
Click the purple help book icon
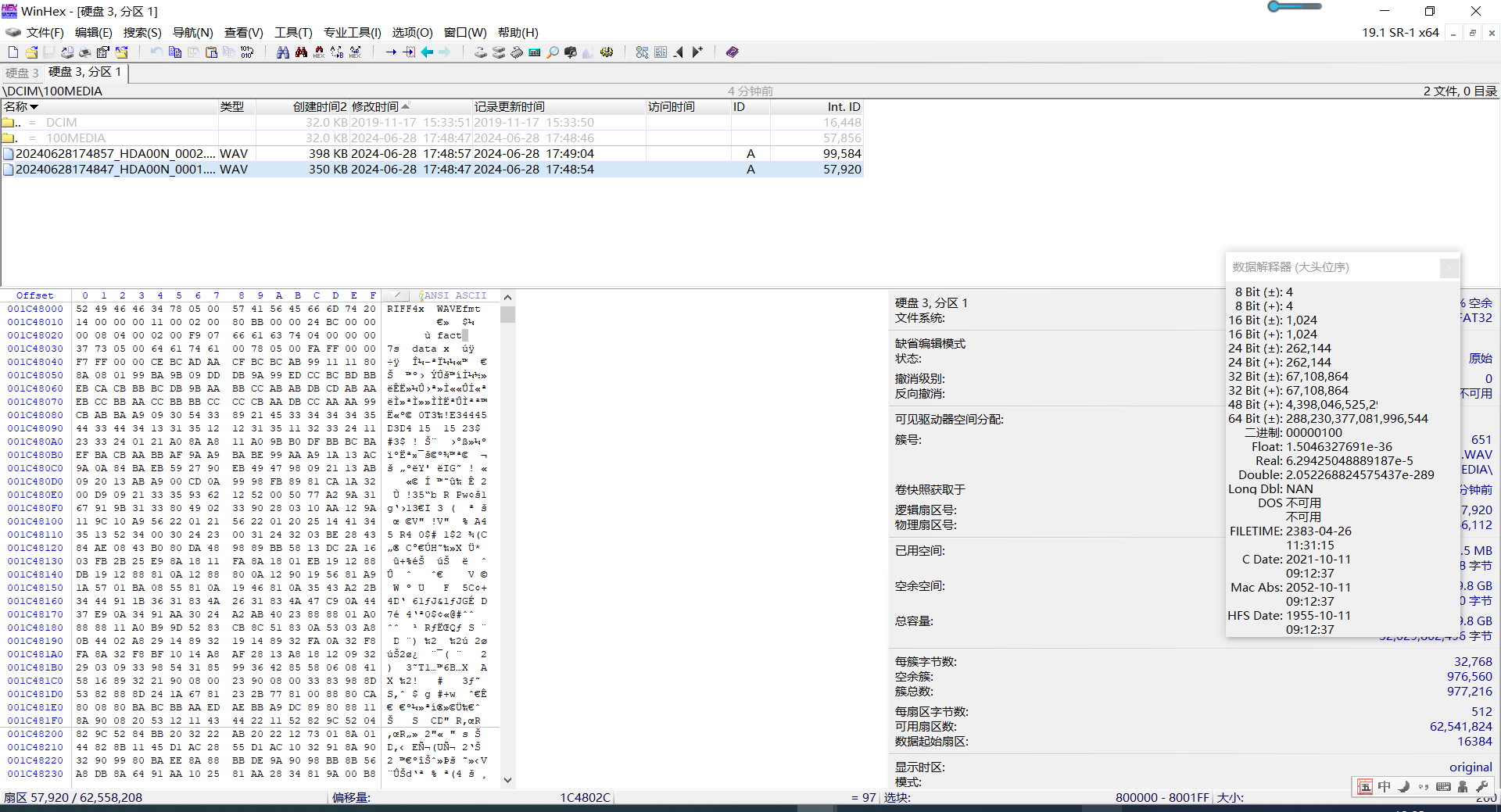733,52
